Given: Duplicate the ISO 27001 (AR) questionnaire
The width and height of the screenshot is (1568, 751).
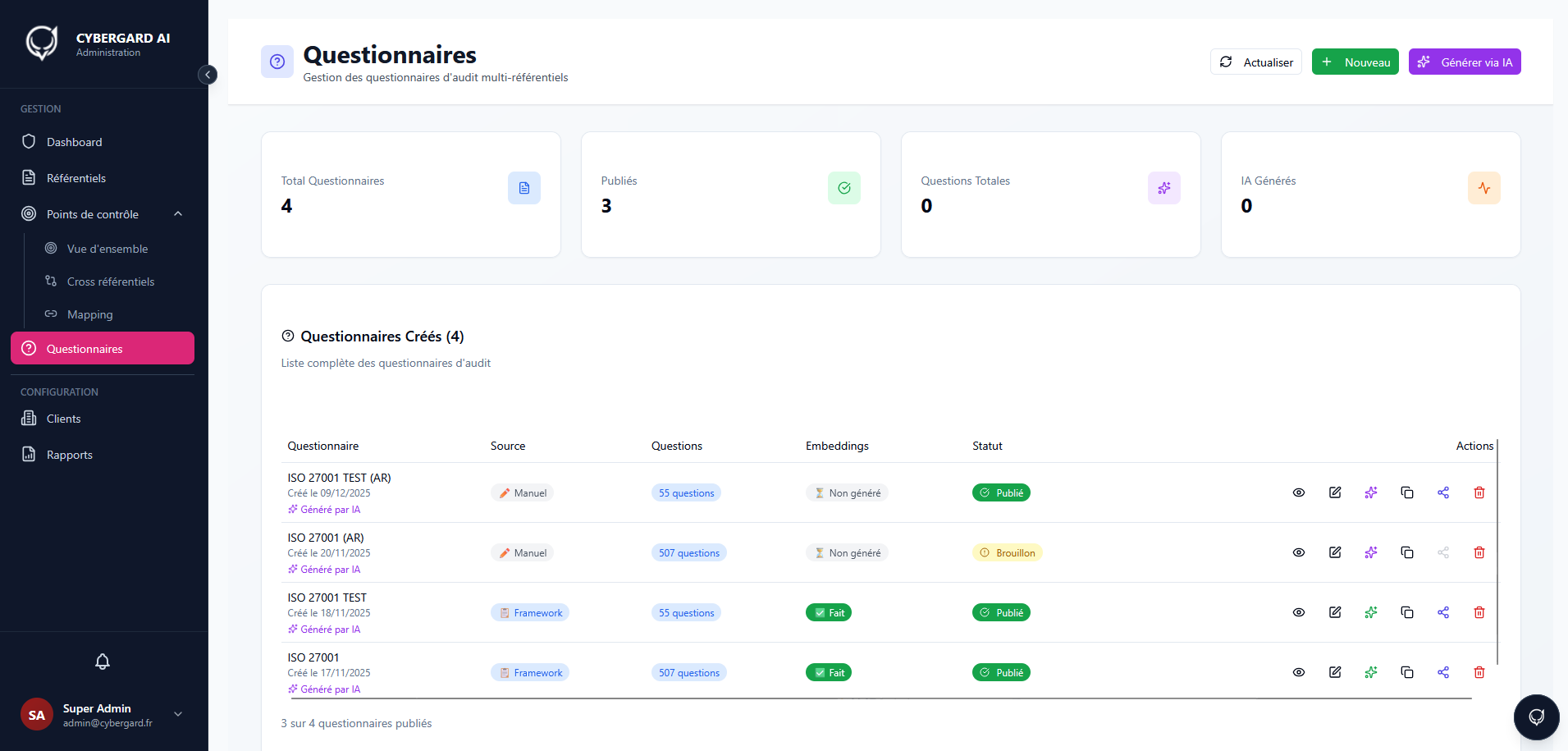Looking at the screenshot, I should 1407,552.
